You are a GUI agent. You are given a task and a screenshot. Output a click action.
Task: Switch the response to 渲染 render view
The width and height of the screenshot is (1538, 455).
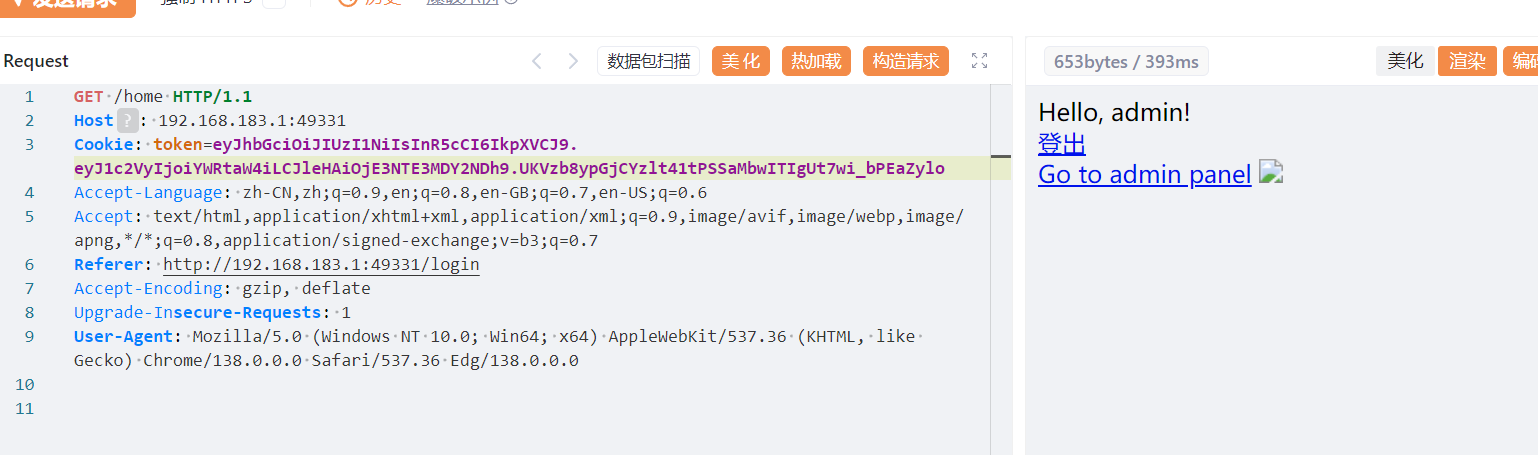1467,61
